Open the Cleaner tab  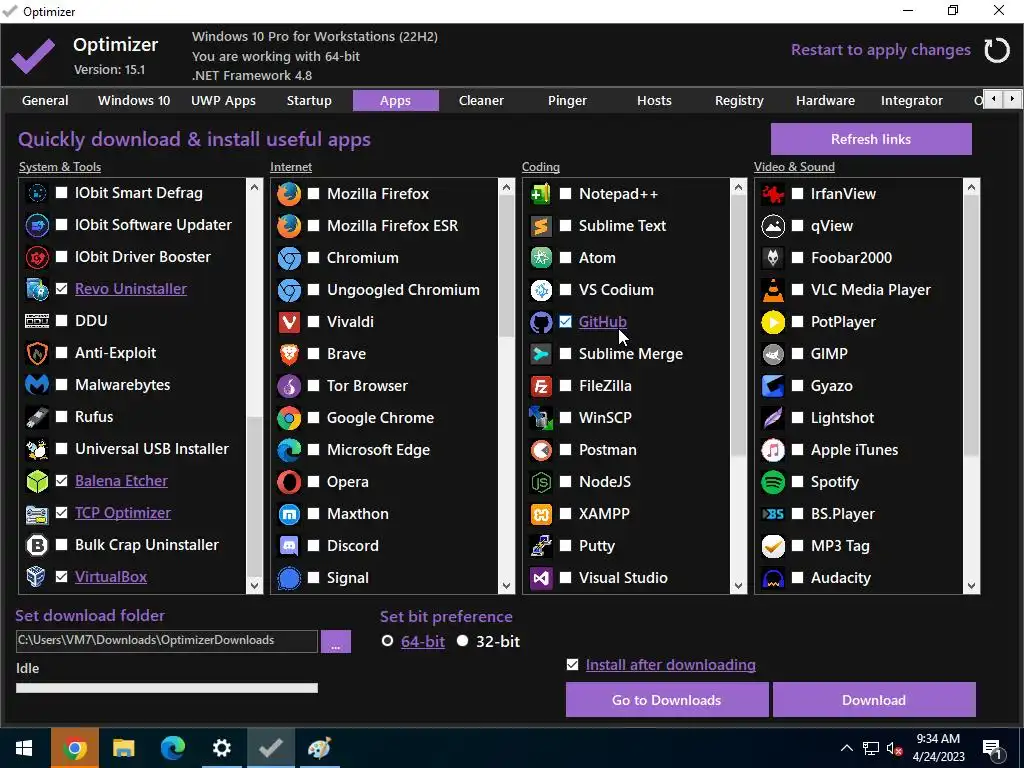481,101
